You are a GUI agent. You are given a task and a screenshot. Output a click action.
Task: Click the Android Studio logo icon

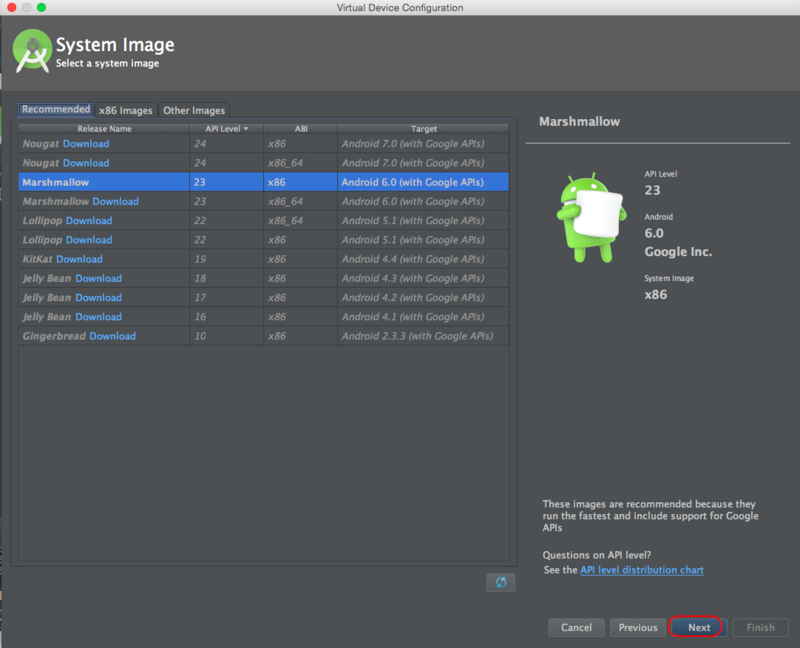click(x=32, y=51)
